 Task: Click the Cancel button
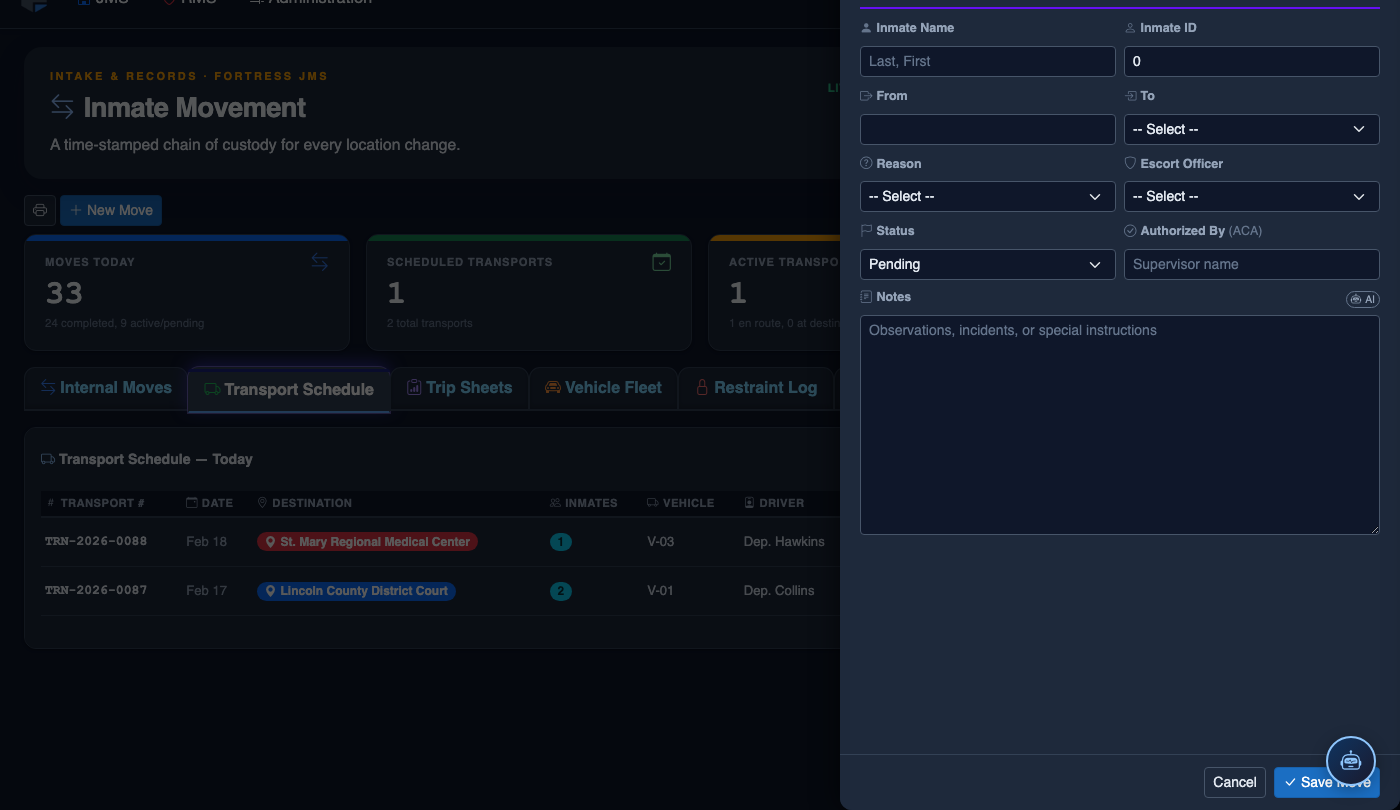point(1235,782)
